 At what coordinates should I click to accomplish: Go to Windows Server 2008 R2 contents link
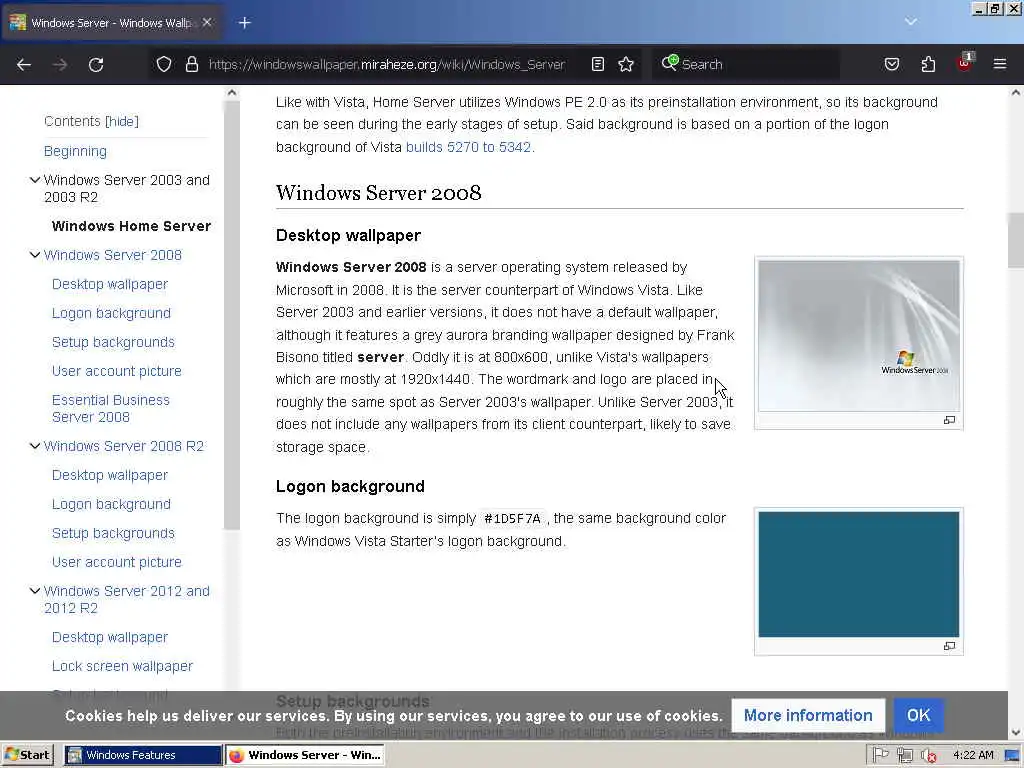(x=124, y=446)
